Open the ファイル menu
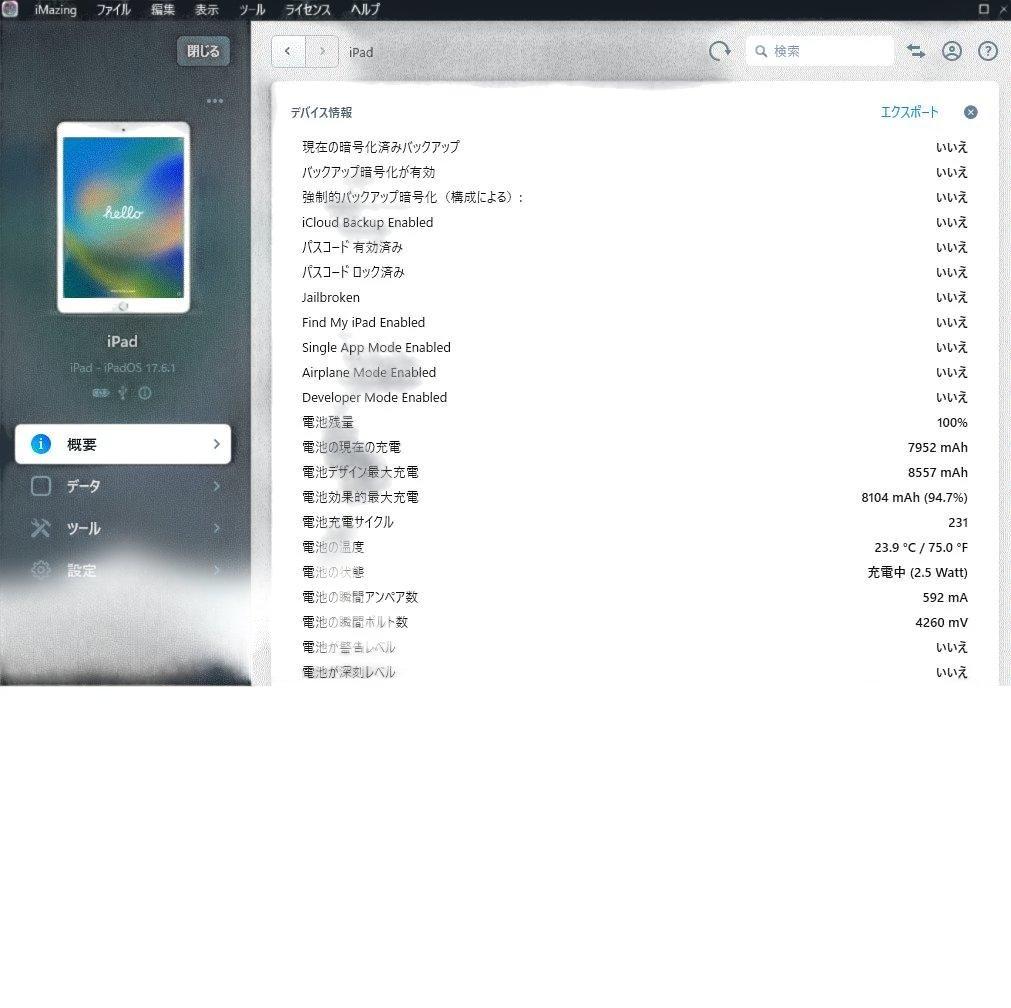1011x1008 pixels. coord(112,10)
